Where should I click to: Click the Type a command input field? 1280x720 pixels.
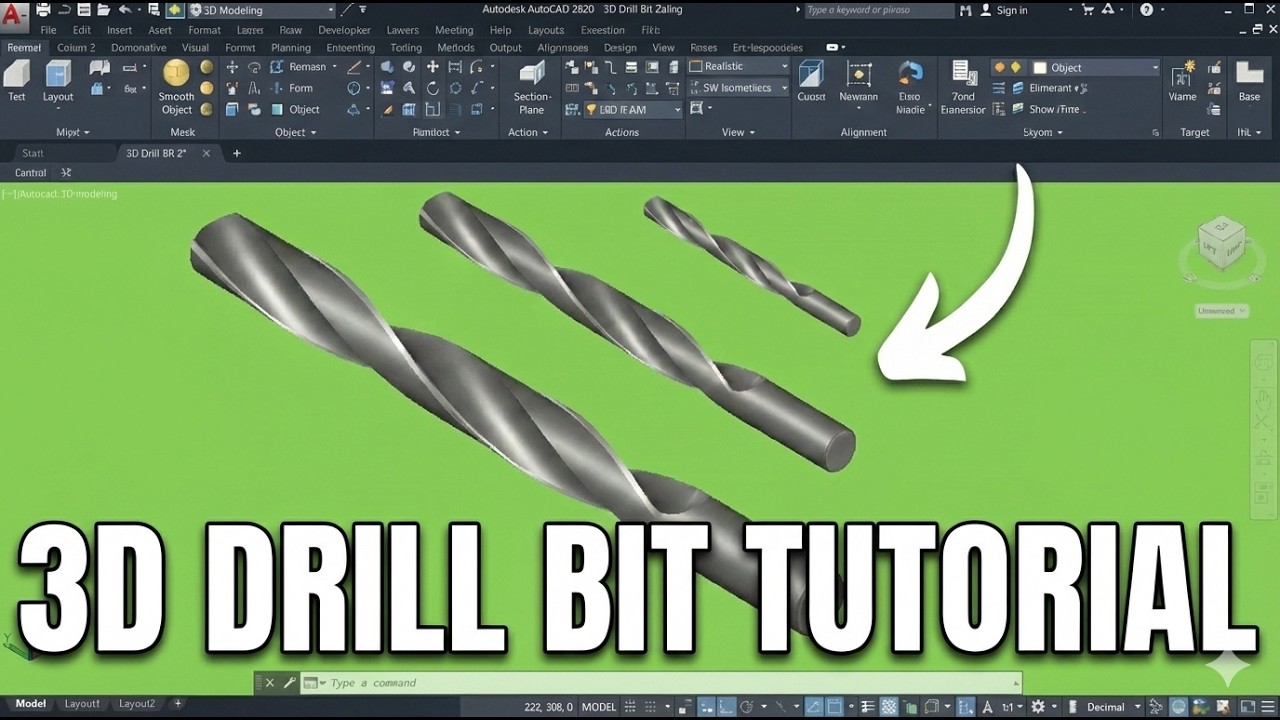pos(660,683)
